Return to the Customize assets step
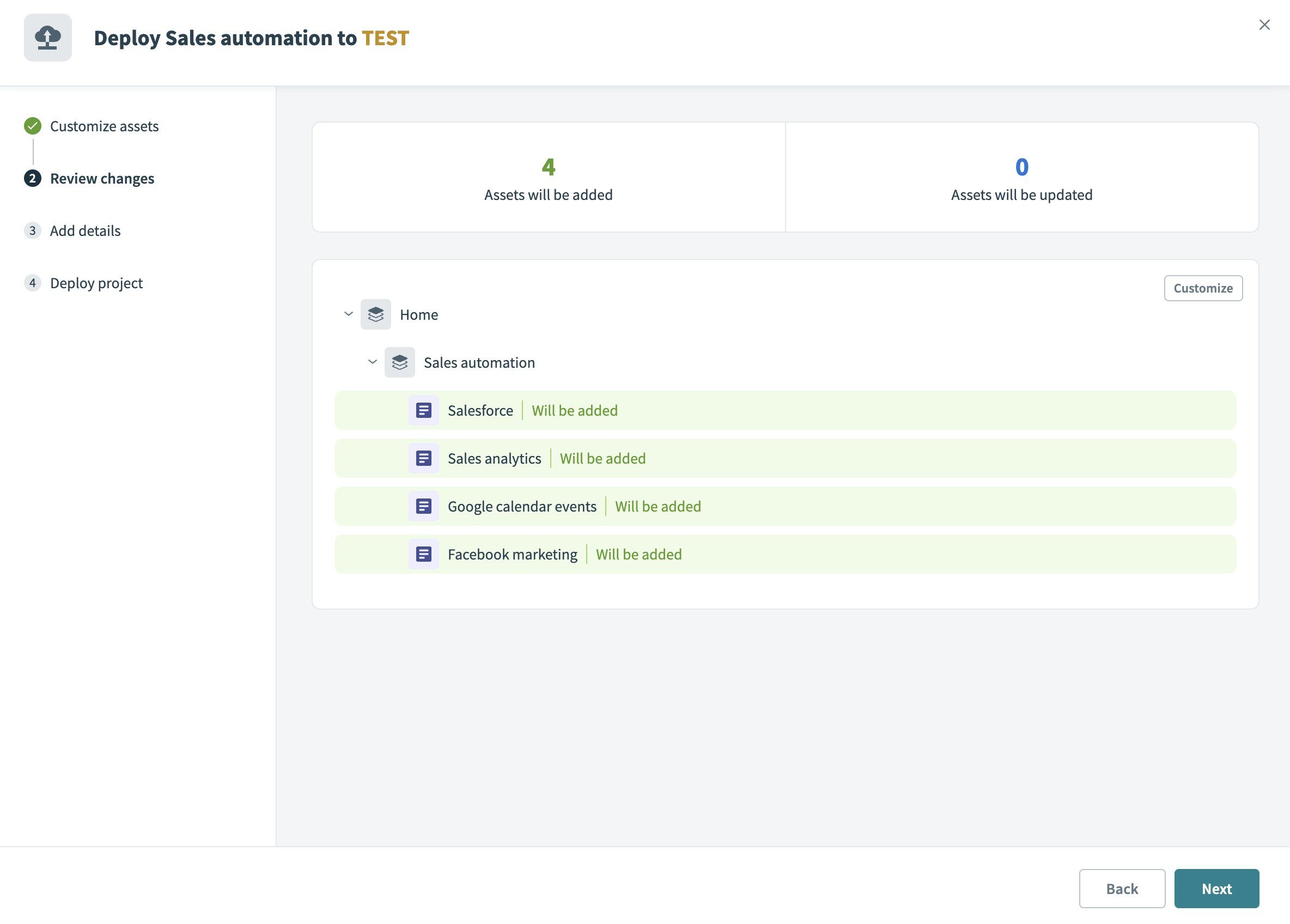 point(104,126)
